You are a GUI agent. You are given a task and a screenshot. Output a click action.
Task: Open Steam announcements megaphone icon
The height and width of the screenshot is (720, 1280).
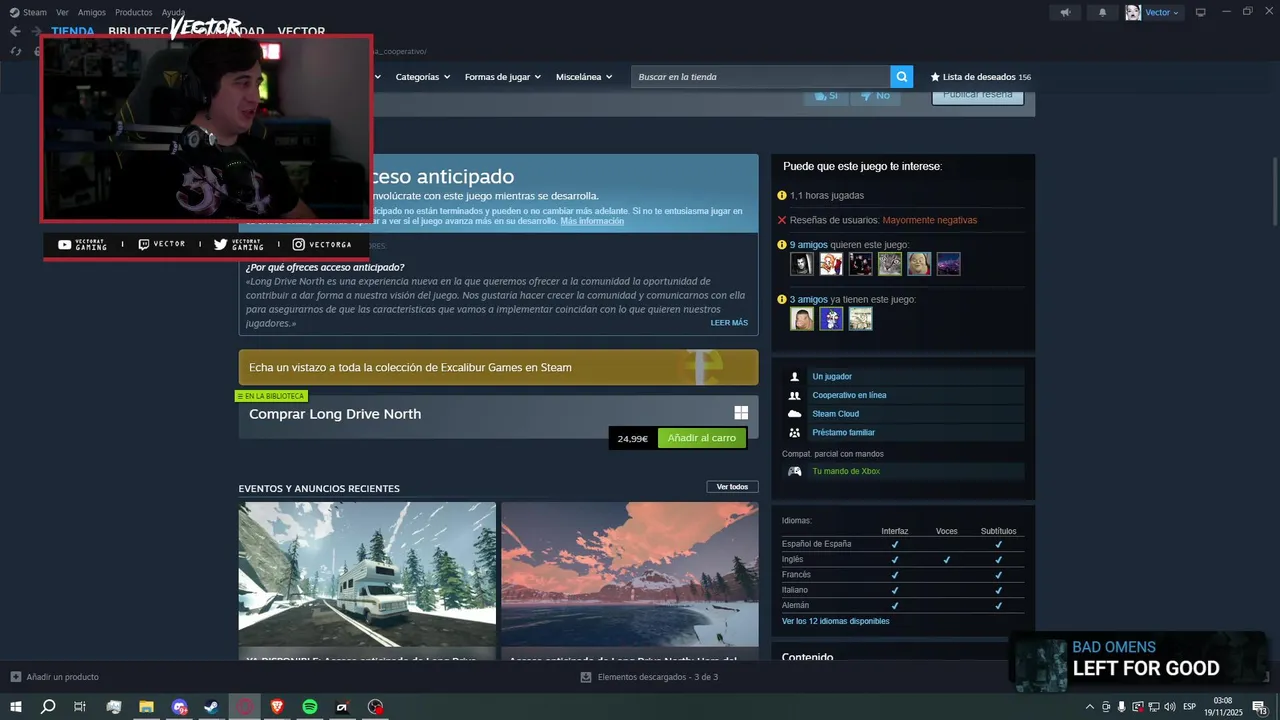[x=1065, y=12]
